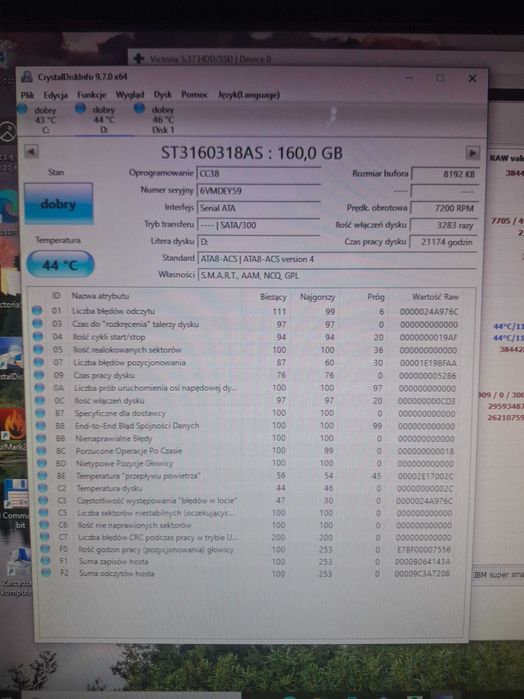Click the Oprogramowanie field CC38

(258, 173)
